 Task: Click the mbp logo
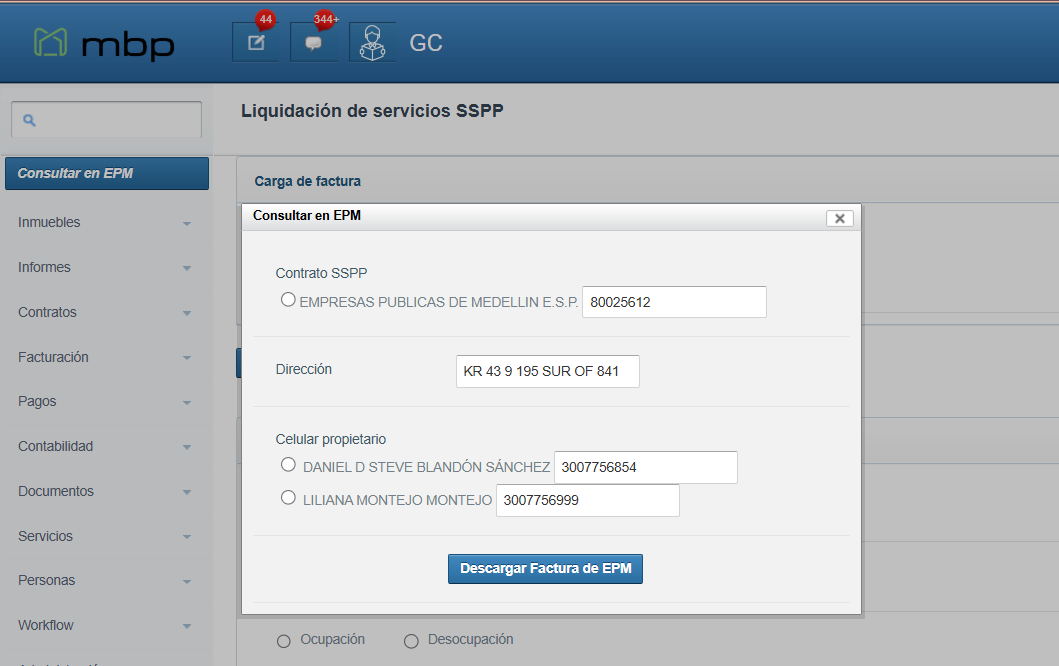point(104,43)
